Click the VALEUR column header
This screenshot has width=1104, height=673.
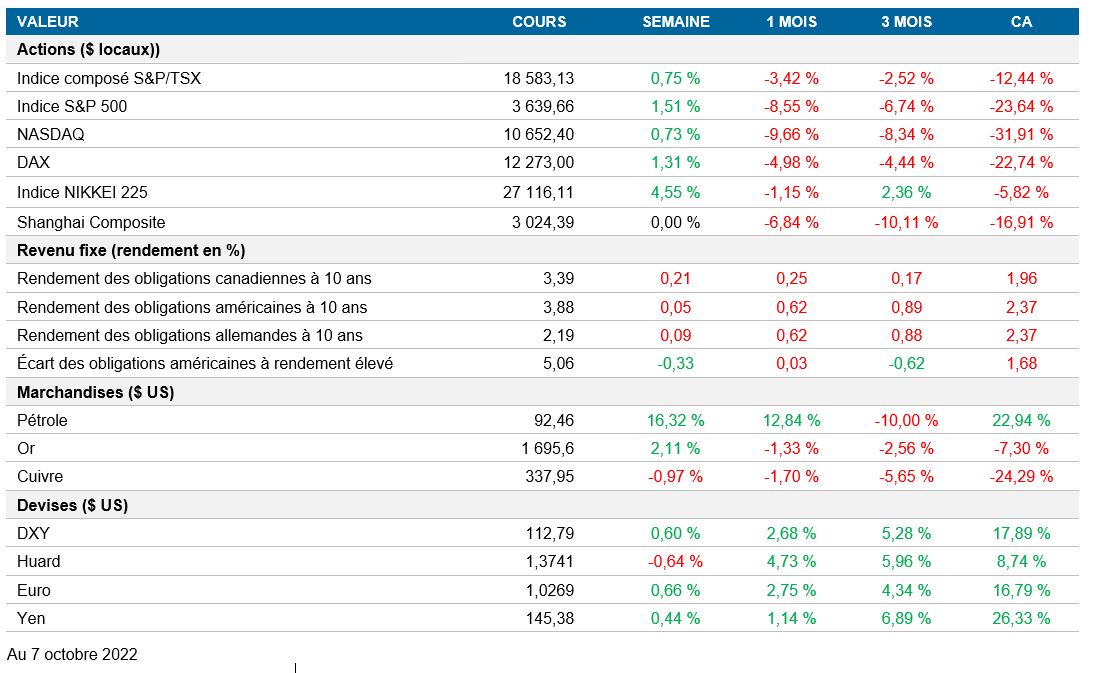[x=48, y=21]
